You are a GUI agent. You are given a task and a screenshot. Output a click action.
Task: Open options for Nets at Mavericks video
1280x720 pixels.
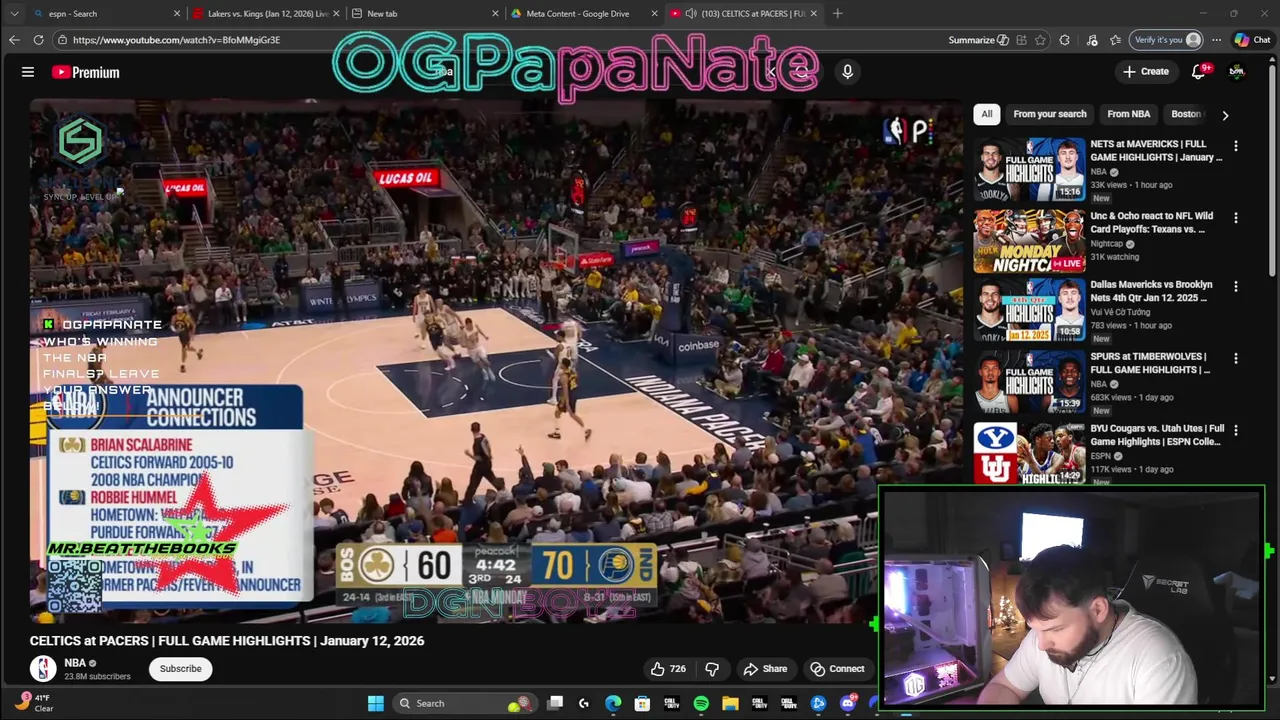1236,146
